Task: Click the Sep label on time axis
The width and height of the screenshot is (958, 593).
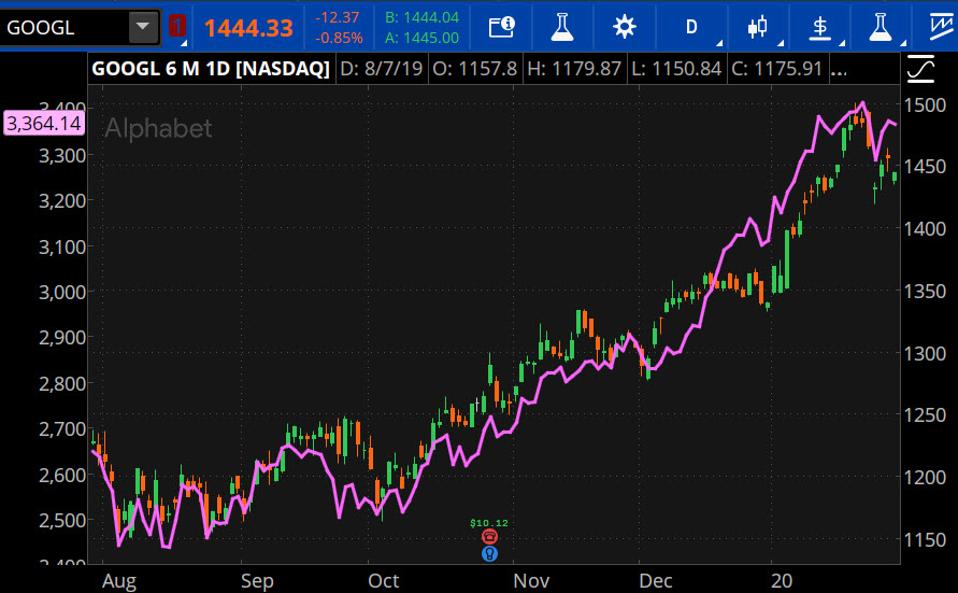Action: pos(257,581)
